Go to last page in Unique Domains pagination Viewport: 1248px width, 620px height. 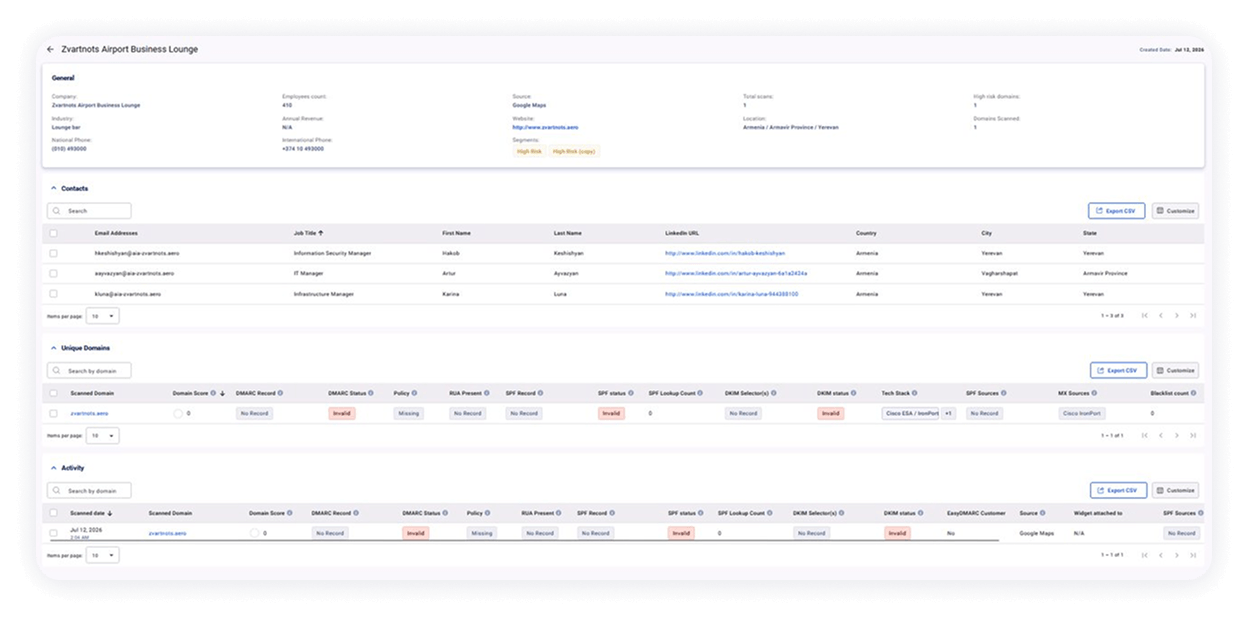tap(1193, 435)
